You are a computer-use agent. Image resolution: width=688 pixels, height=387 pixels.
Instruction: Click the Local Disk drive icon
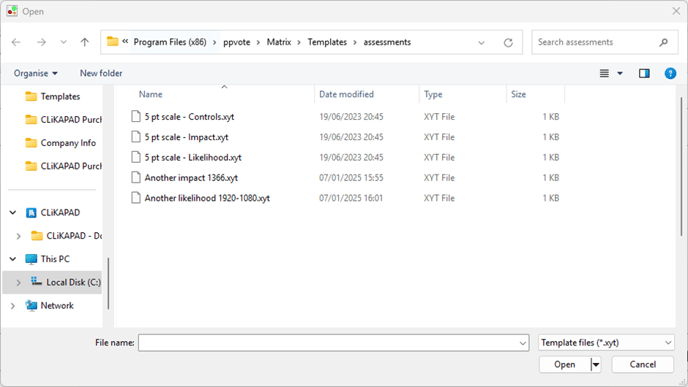click(36, 282)
